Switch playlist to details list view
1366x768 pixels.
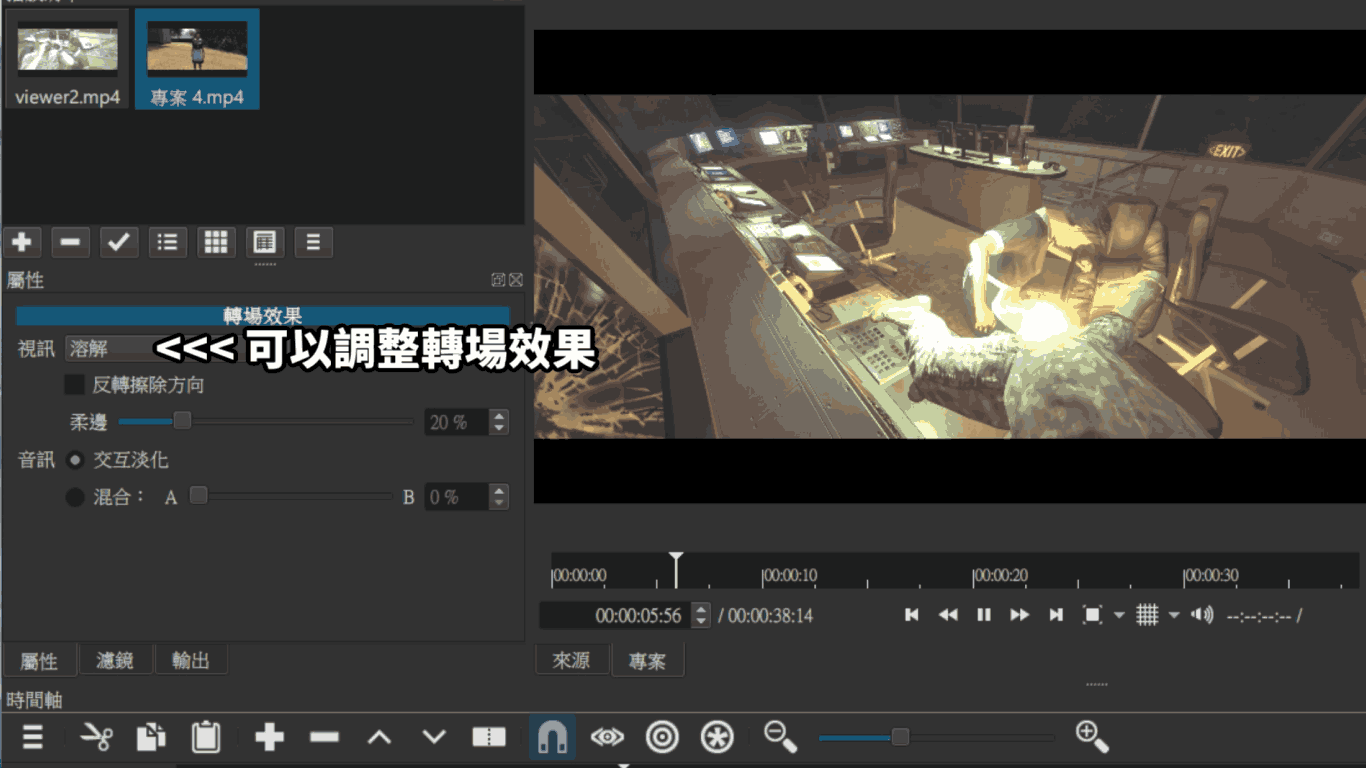click(167, 242)
